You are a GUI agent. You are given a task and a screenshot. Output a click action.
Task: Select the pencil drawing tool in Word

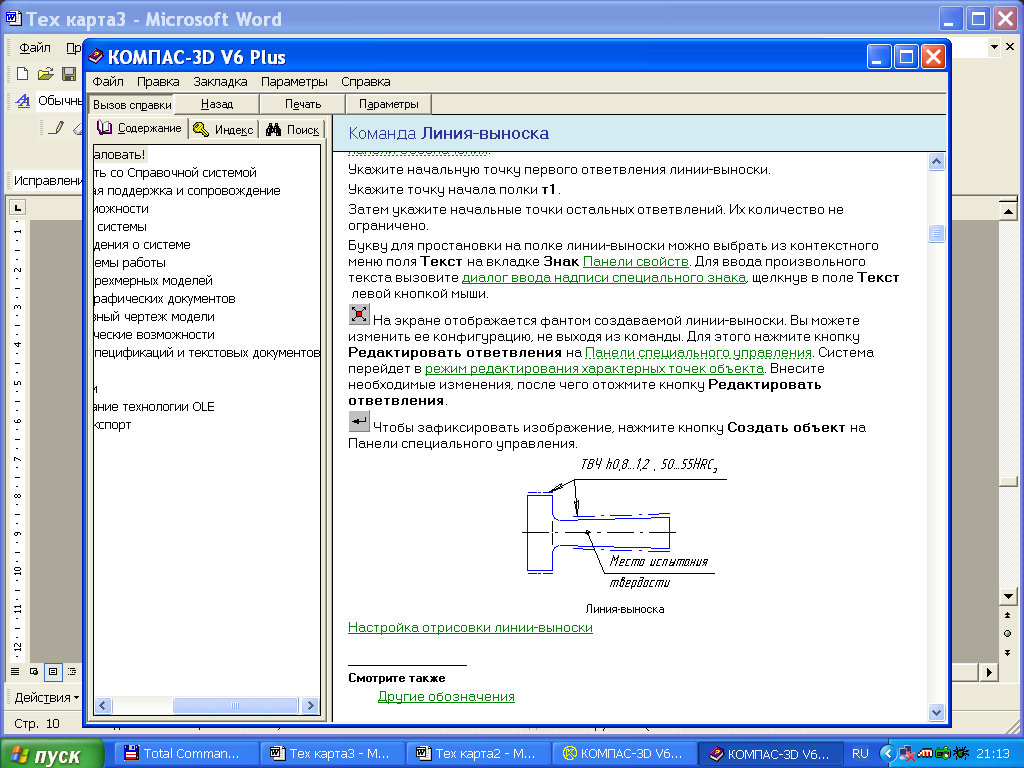(57, 127)
